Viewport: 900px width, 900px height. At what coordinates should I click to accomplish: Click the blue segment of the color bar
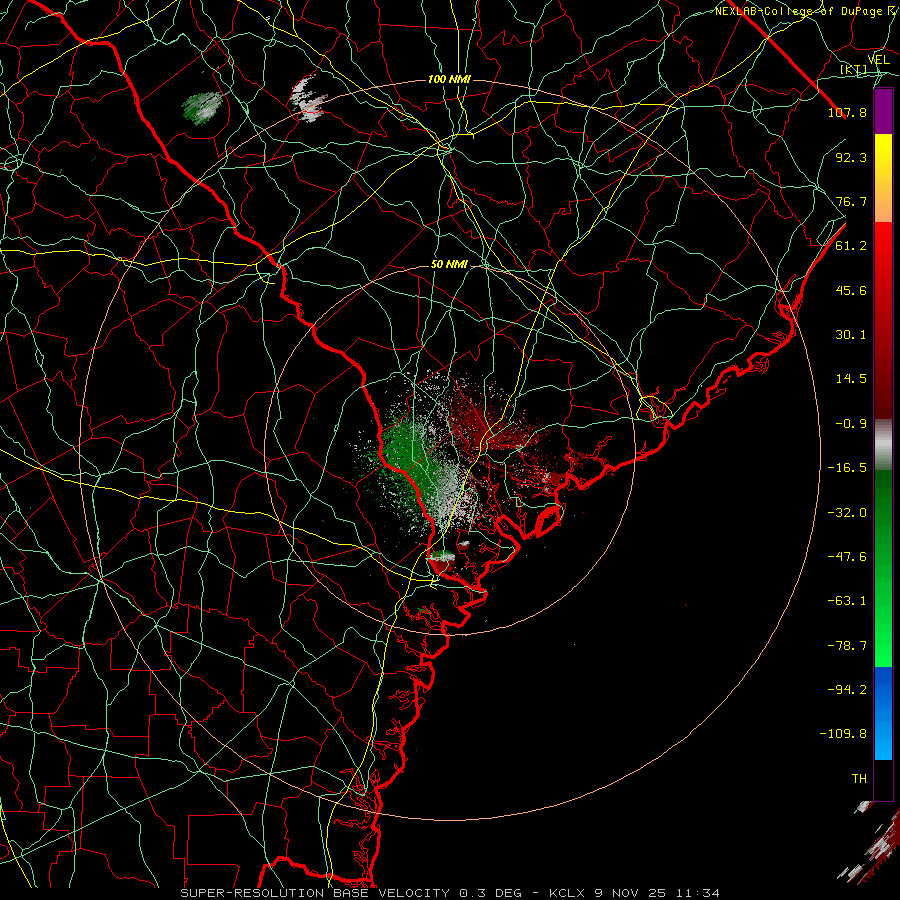pyautogui.click(x=883, y=713)
